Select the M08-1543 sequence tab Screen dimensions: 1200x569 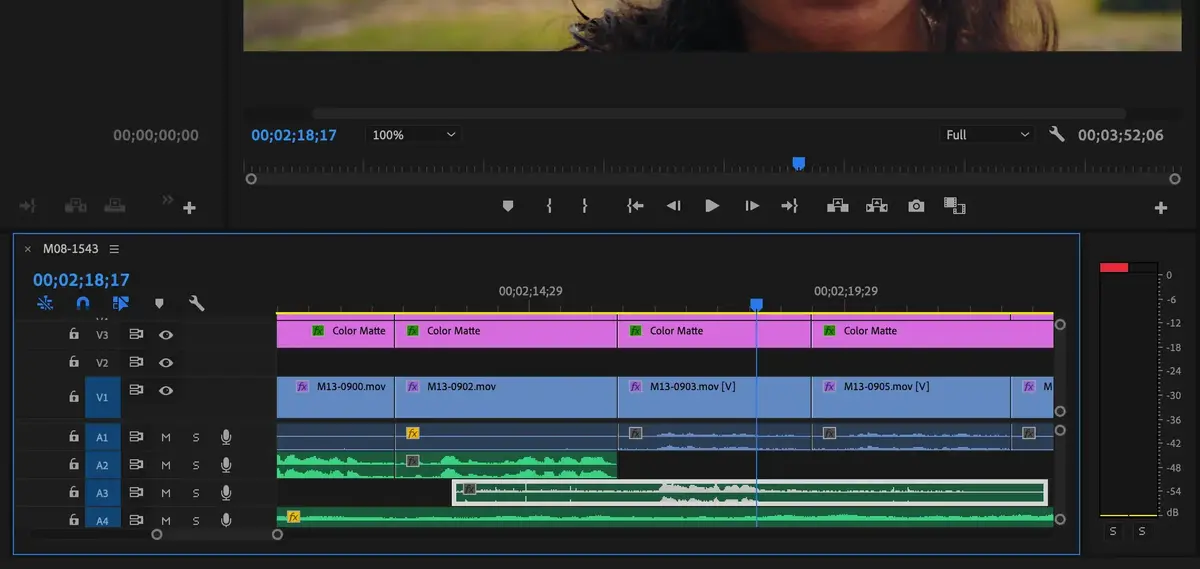(x=69, y=249)
